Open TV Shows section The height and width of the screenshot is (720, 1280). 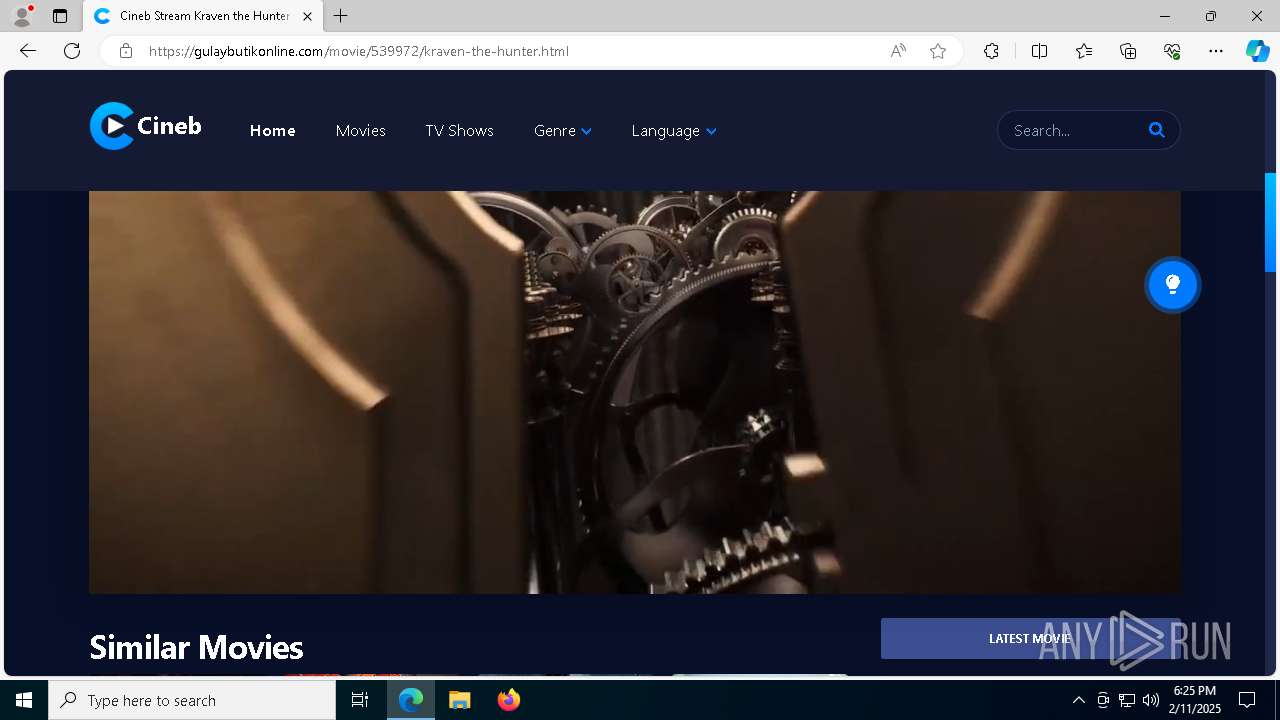(x=459, y=131)
